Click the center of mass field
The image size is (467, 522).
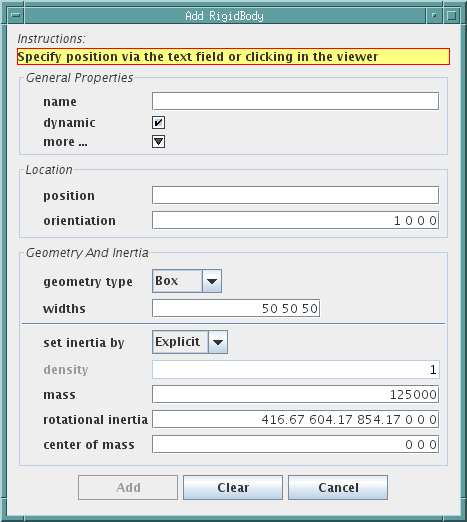[x=295, y=444]
